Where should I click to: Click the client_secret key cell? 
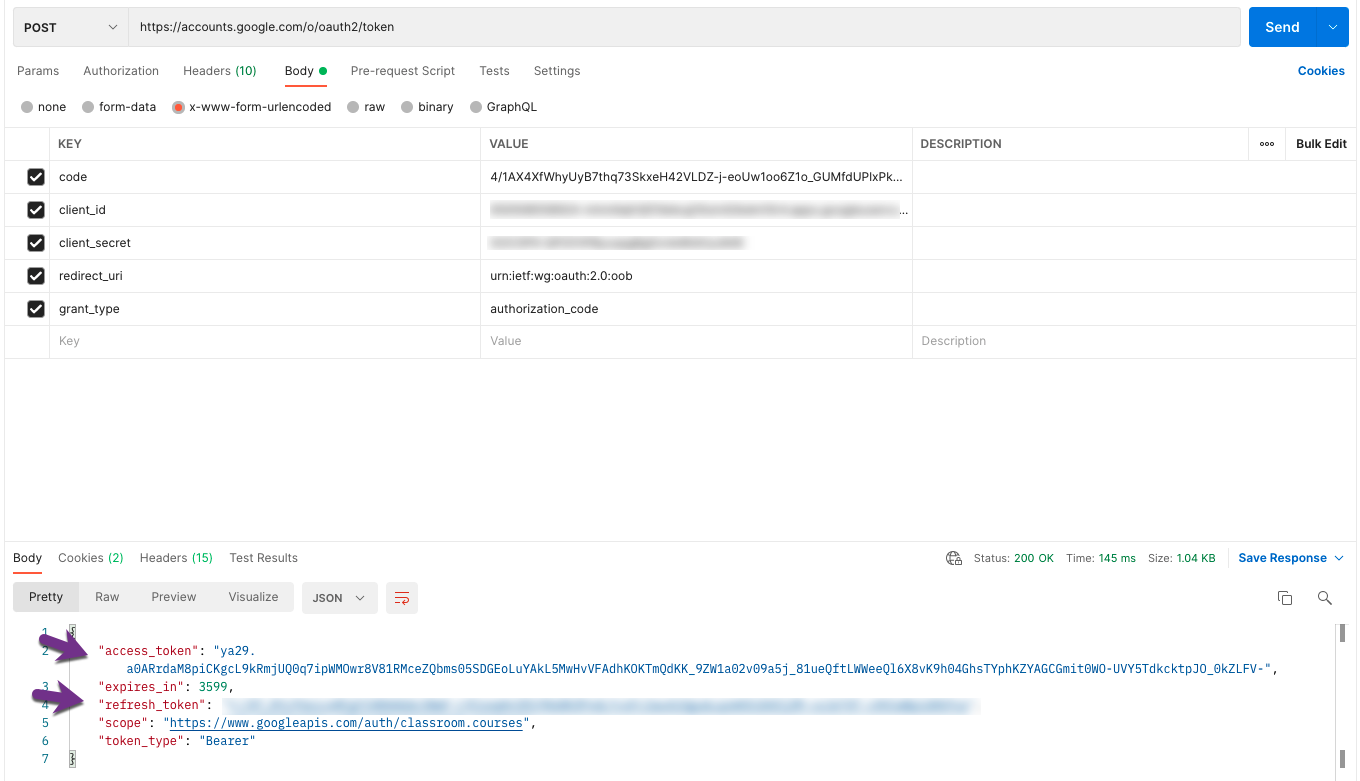click(265, 243)
